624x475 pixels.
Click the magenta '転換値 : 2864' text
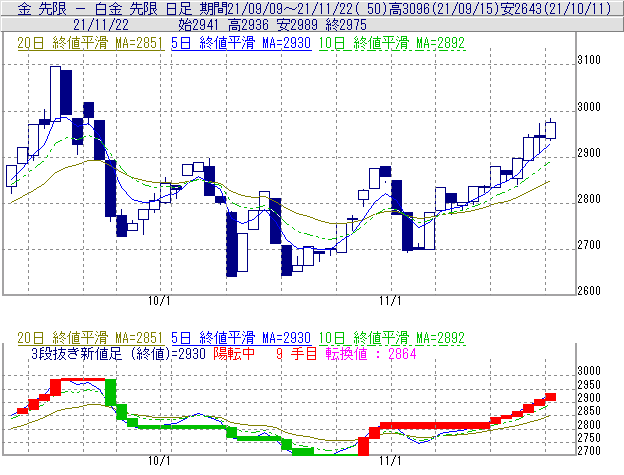click(371, 353)
